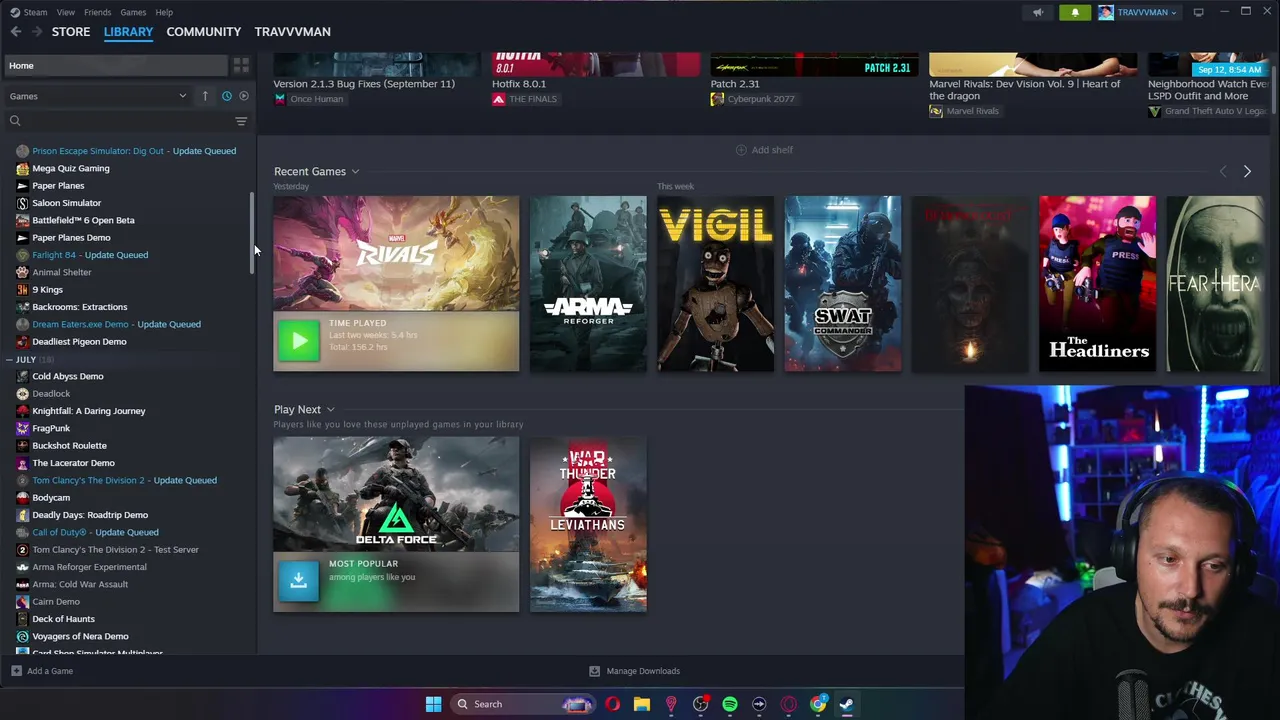Open the Recent Games shelf dropdown

pos(355,172)
